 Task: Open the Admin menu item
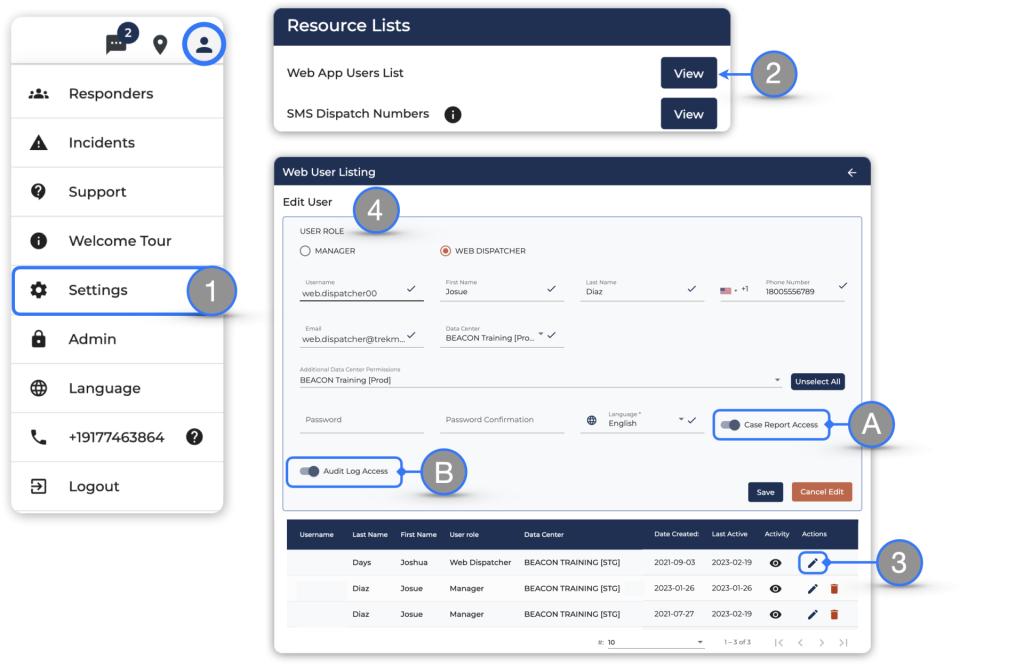[x=117, y=339]
